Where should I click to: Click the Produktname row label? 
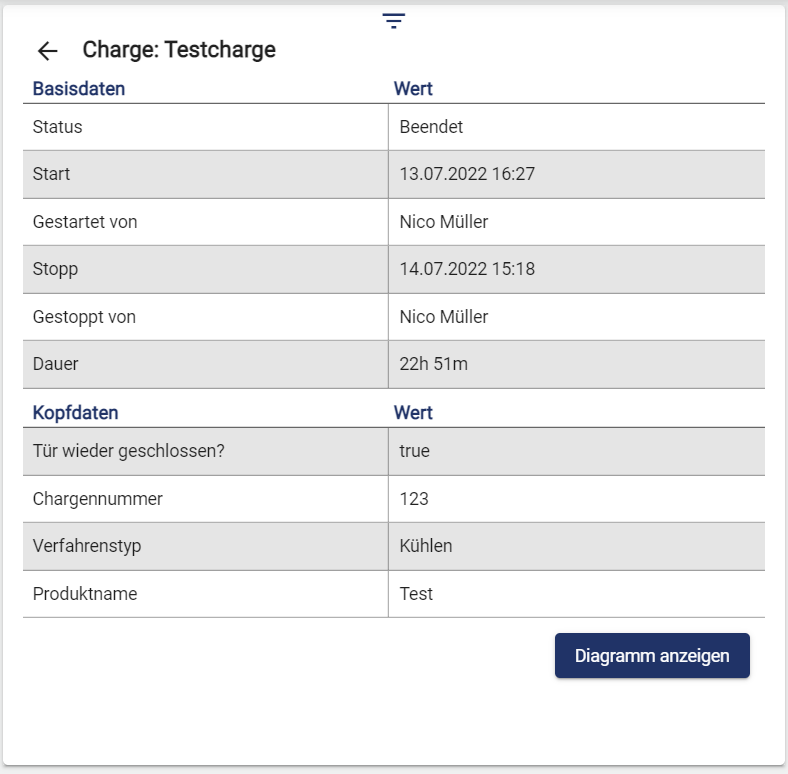click(85, 594)
